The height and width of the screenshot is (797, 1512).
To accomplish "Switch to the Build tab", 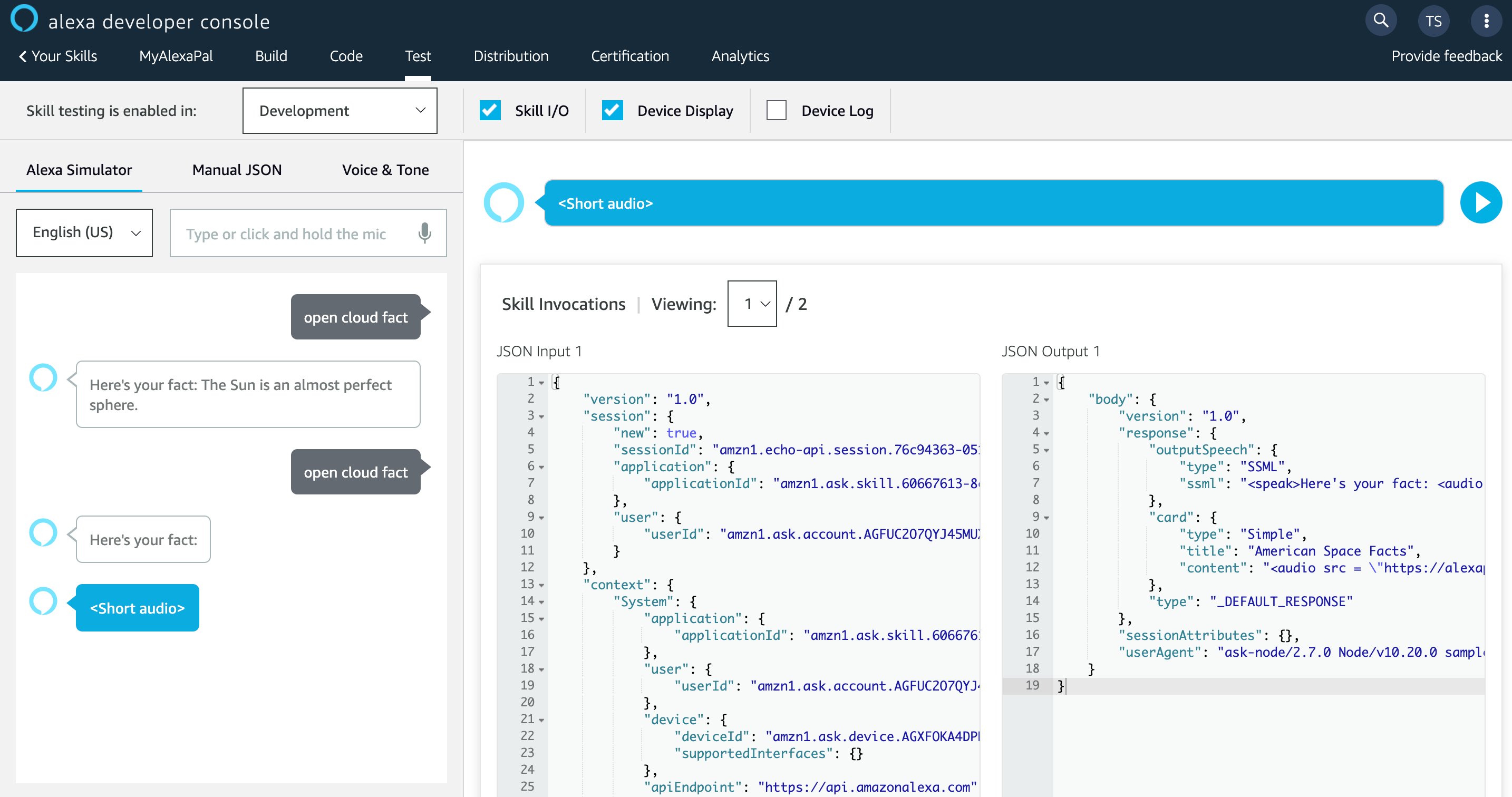I will coord(271,56).
